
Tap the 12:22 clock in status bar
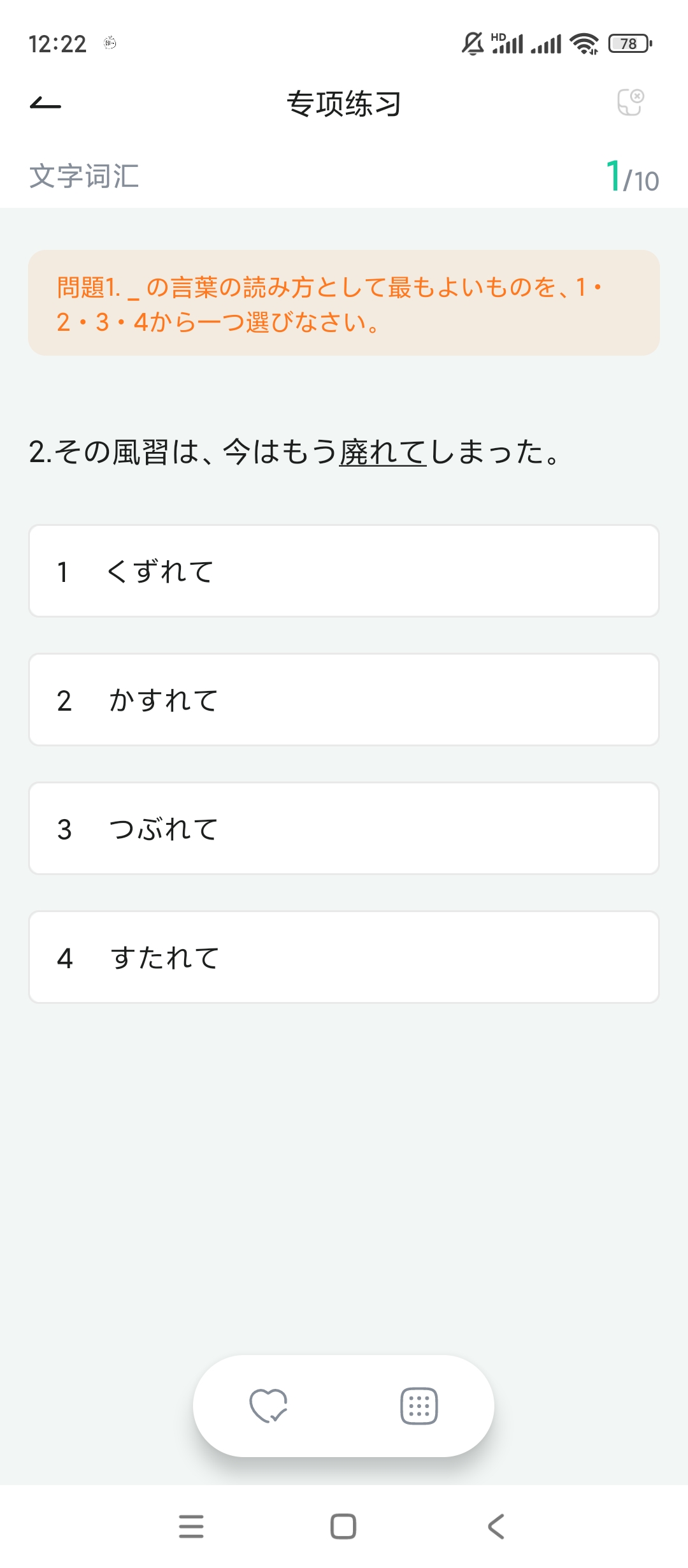(57, 44)
